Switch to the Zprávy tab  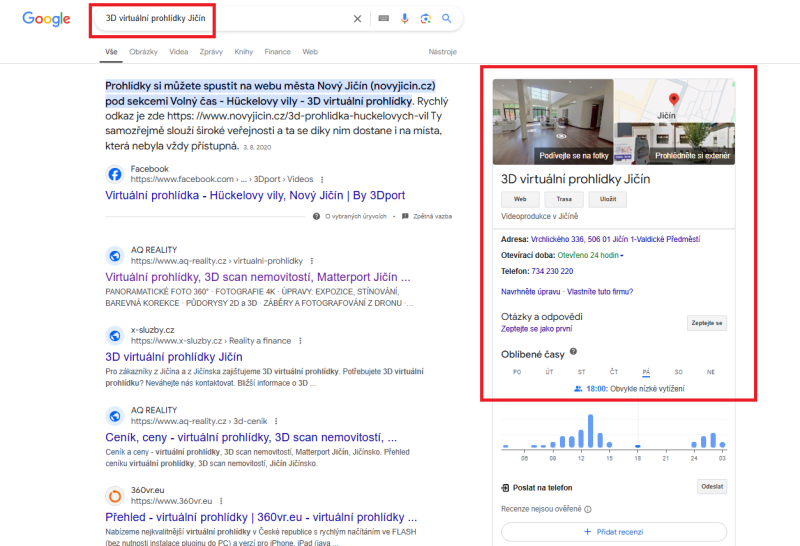coord(211,52)
